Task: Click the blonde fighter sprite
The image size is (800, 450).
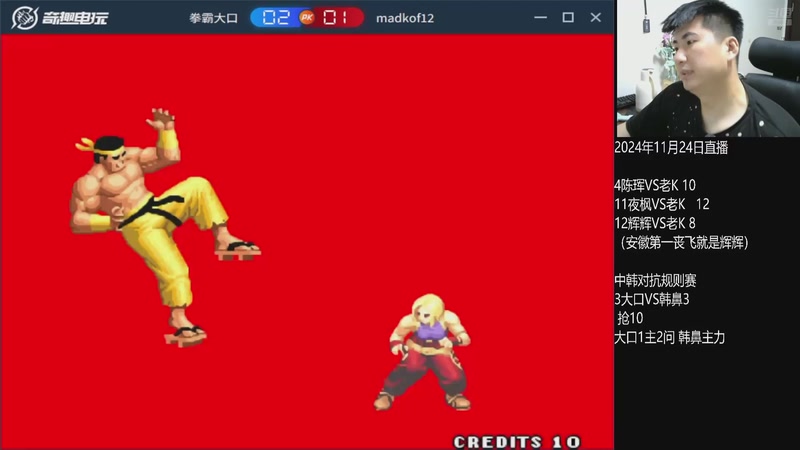Action: [x=423, y=352]
